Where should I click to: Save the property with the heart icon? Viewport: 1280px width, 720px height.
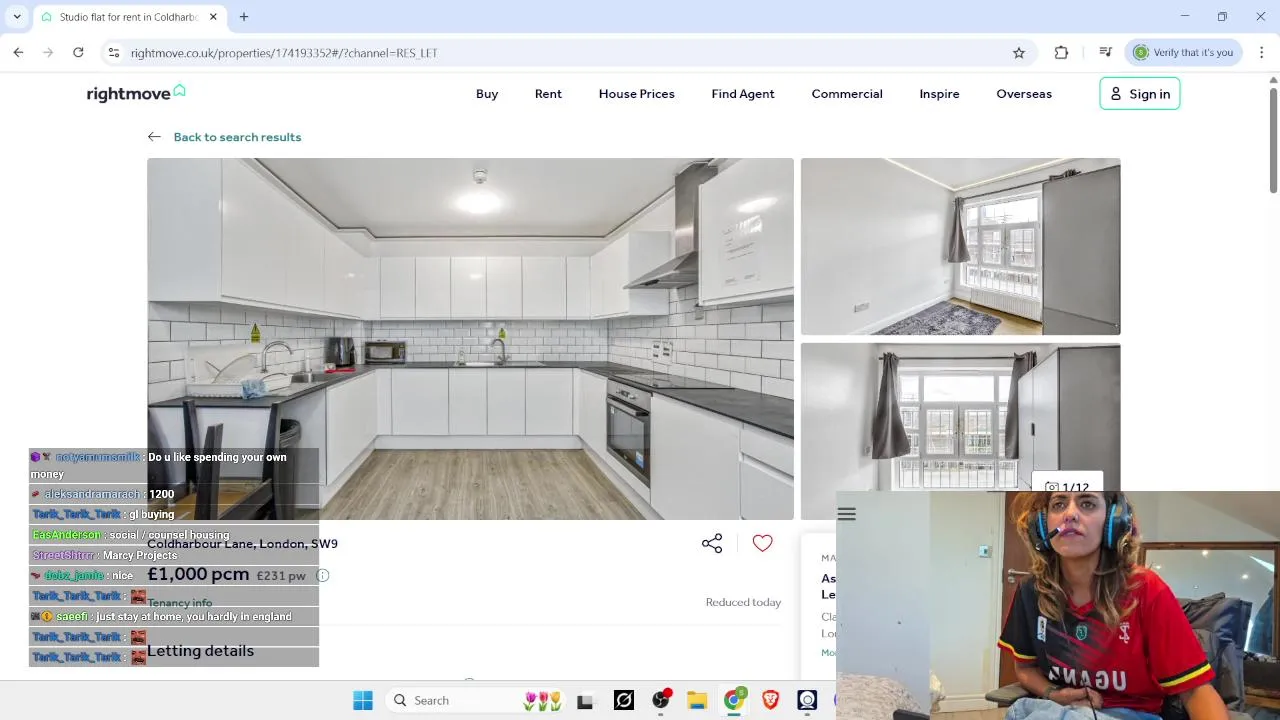tap(763, 543)
